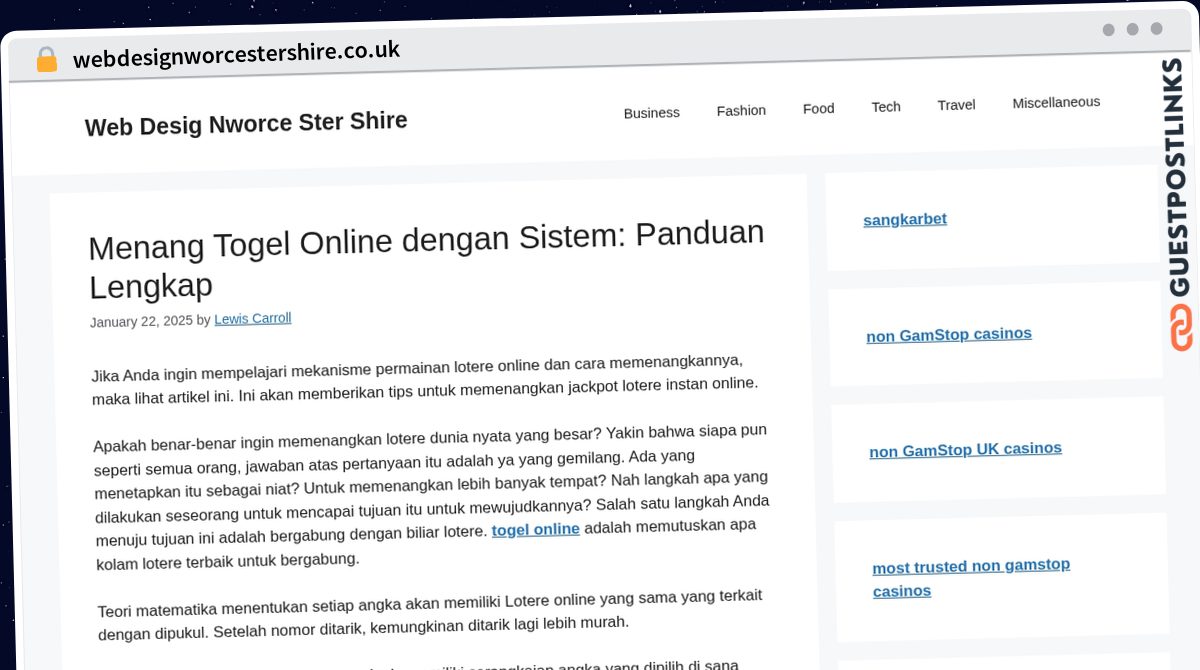Click the padlock icon in address bar
This screenshot has height=670, width=1200.
click(46, 59)
